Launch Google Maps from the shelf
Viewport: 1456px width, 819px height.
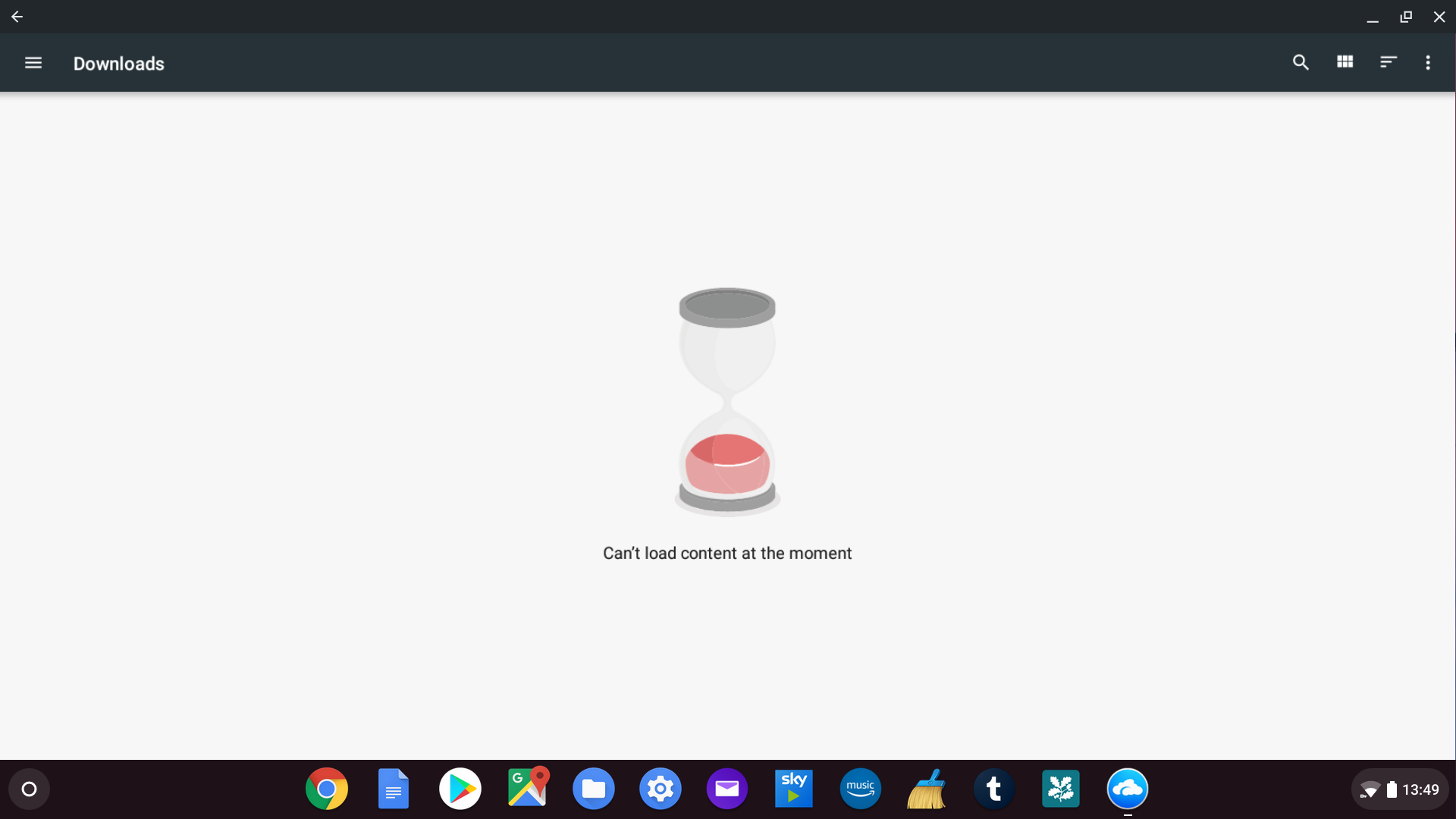527,789
